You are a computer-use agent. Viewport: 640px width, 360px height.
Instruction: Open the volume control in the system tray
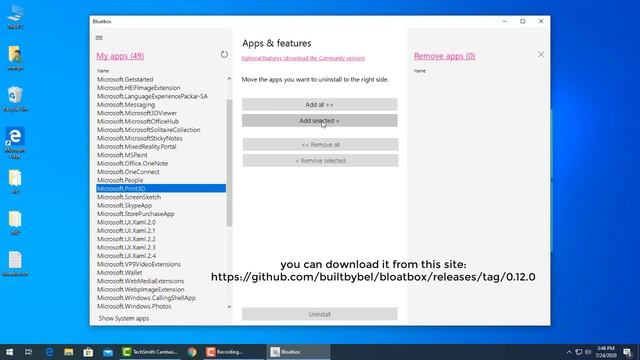coord(588,352)
